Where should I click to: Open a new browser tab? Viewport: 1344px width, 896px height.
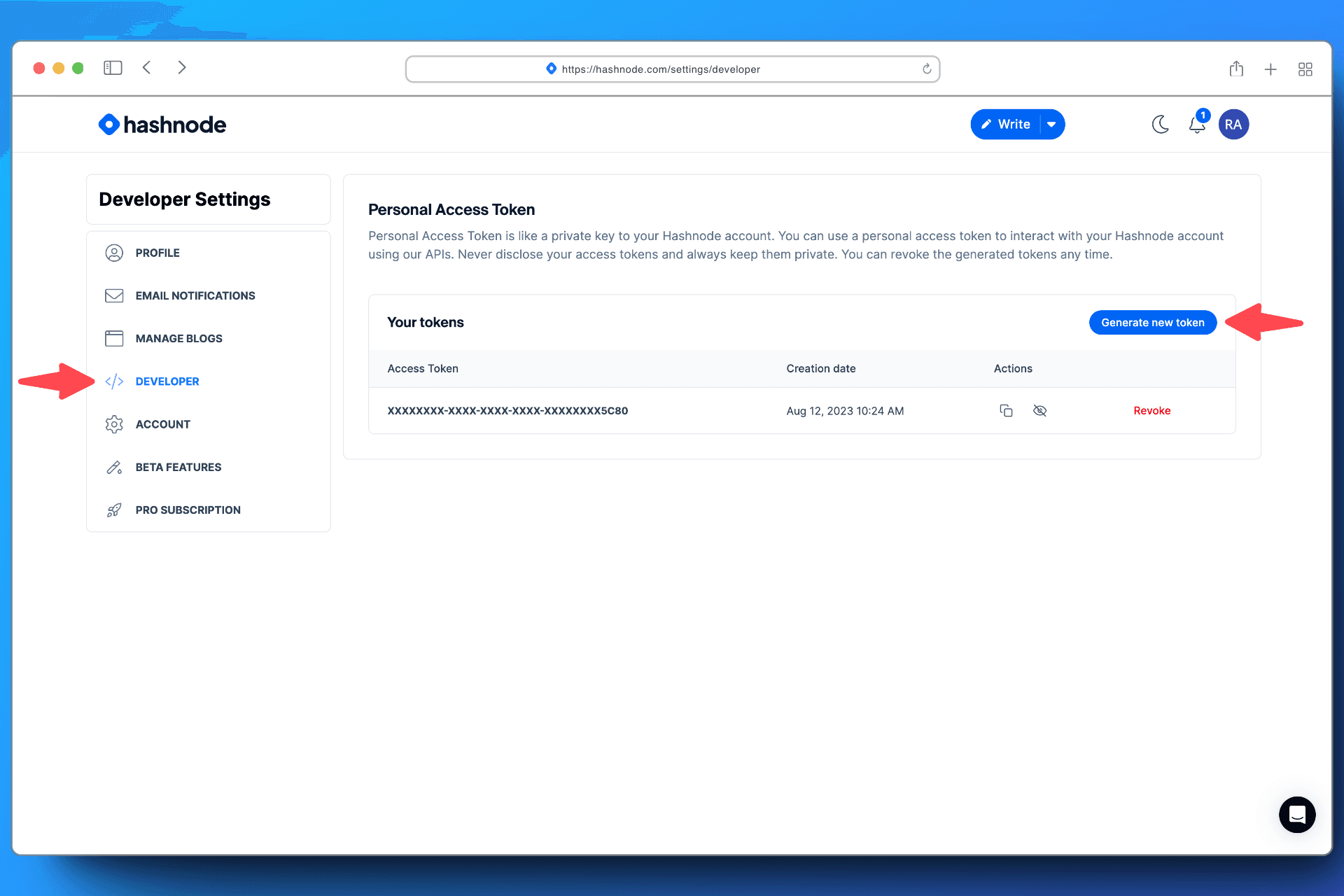[1270, 69]
